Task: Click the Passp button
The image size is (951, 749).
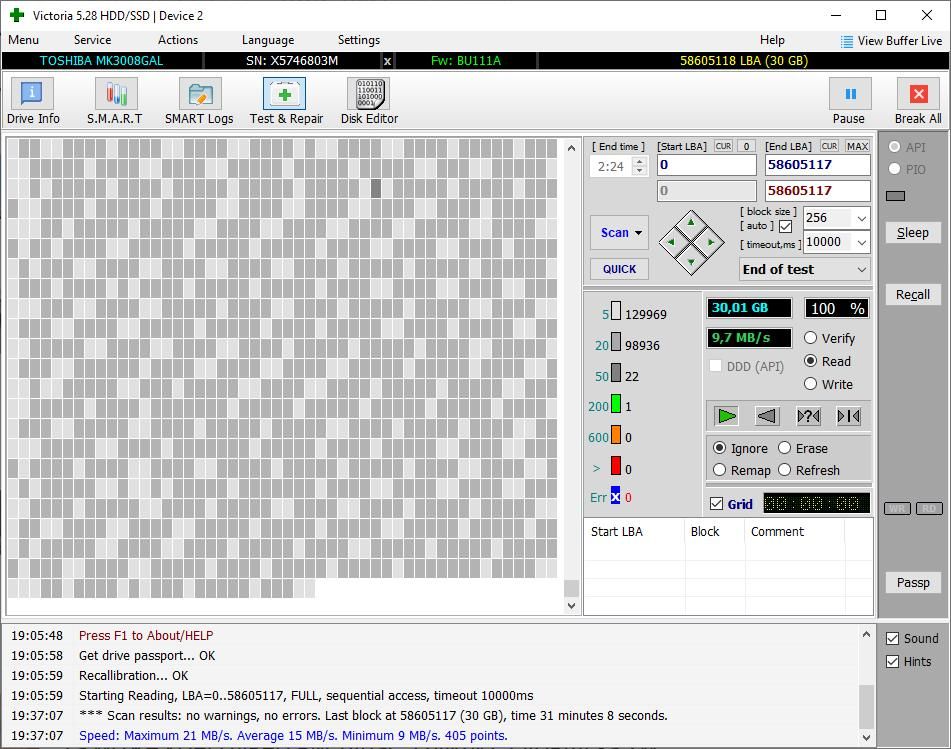Action: point(913,583)
